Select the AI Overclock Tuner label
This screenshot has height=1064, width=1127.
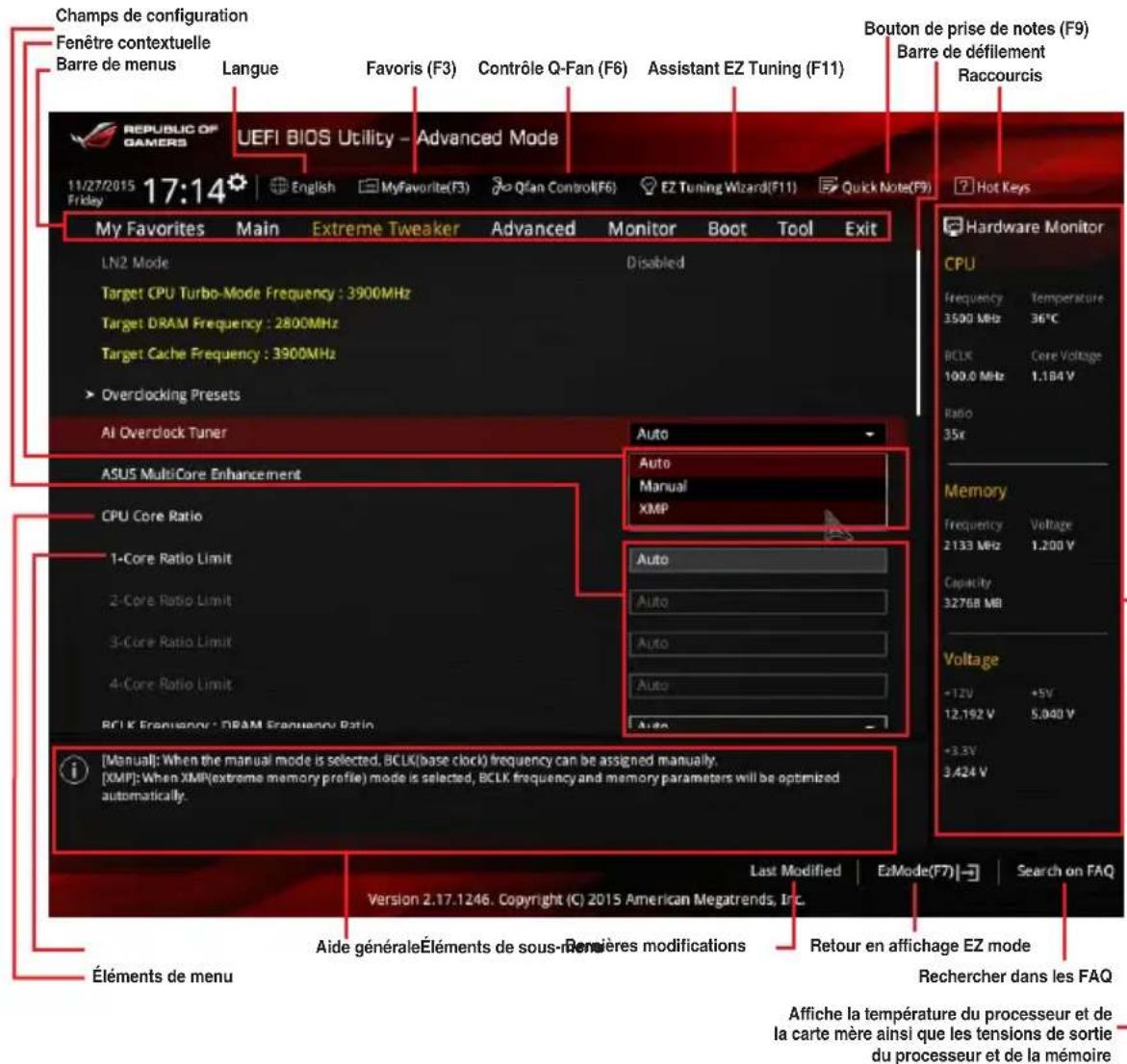164,433
